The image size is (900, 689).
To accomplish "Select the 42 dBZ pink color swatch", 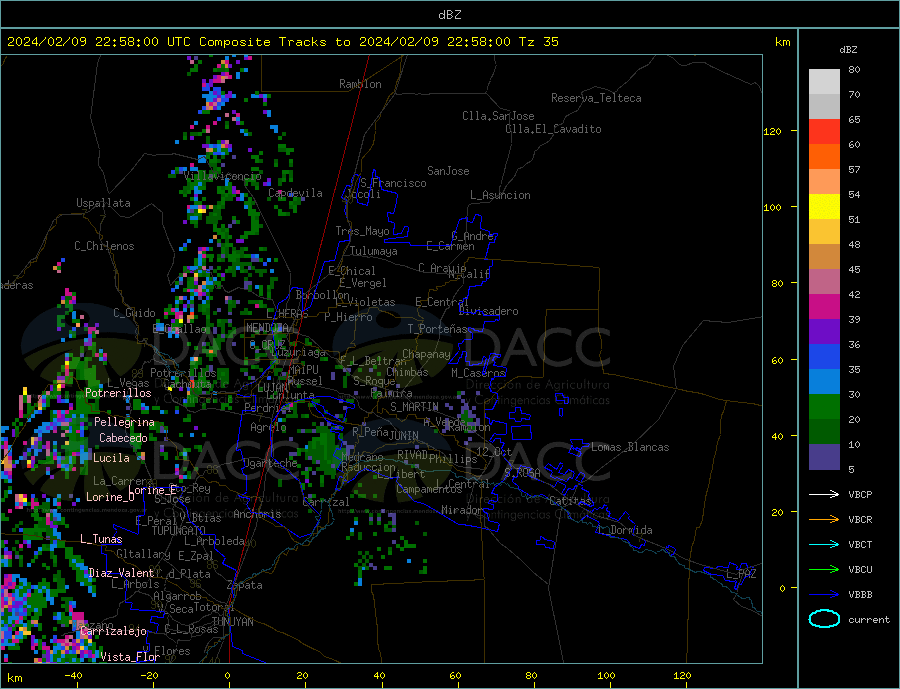I will [x=824, y=282].
